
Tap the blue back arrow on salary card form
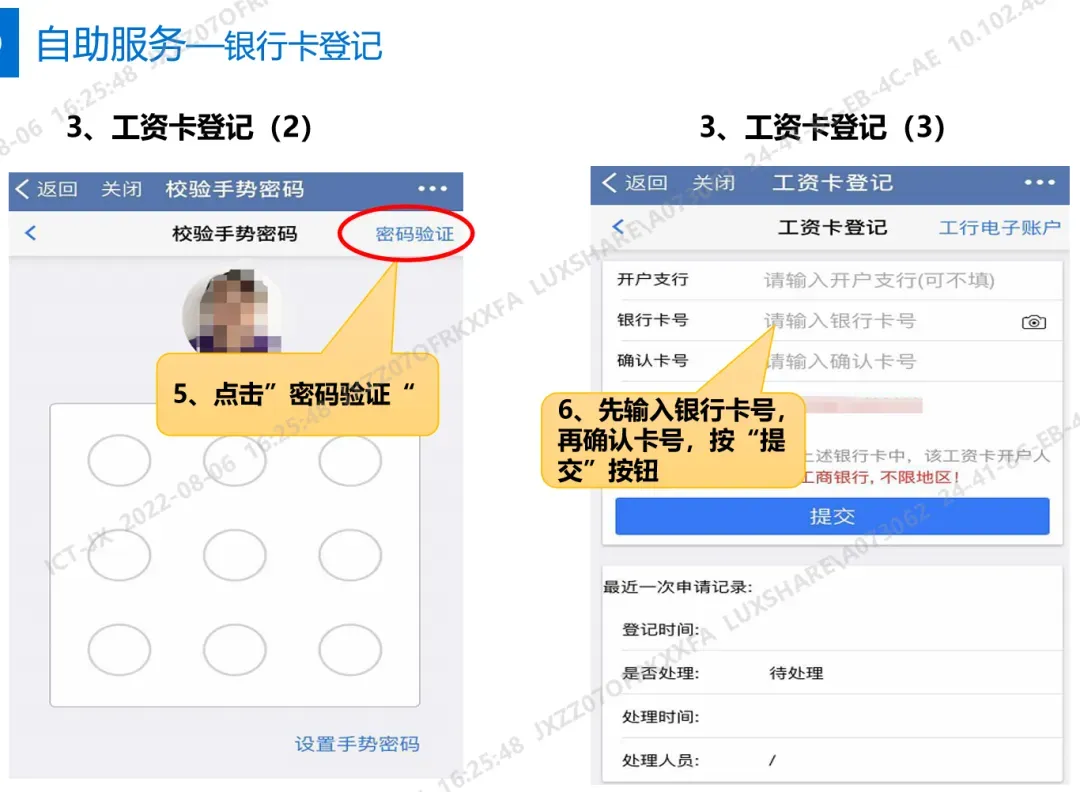(x=618, y=226)
